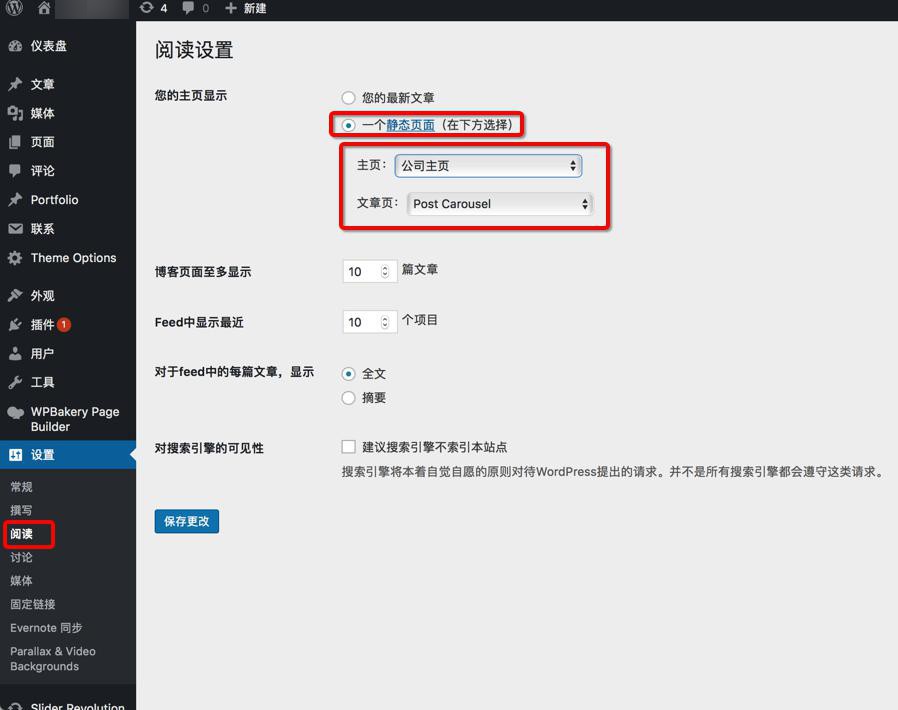Select the 一个静态页面 radio option
The height and width of the screenshot is (710, 898).
click(348, 125)
